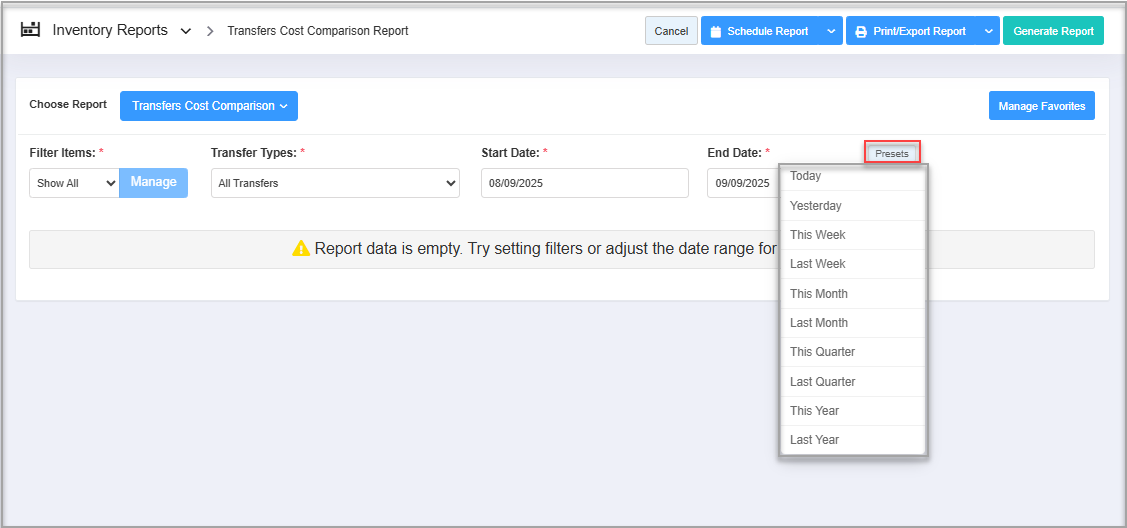Open the Transfers Cost Comparison report selector
This screenshot has height=528, width=1127.
point(209,106)
